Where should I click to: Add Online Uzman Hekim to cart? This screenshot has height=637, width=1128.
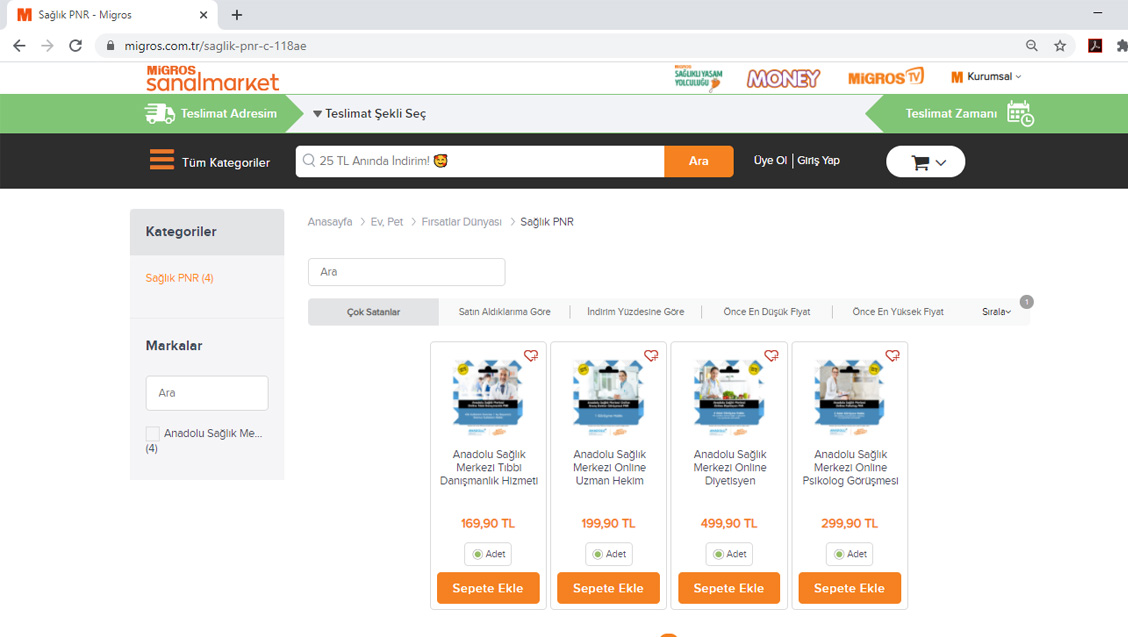tap(608, 588)
